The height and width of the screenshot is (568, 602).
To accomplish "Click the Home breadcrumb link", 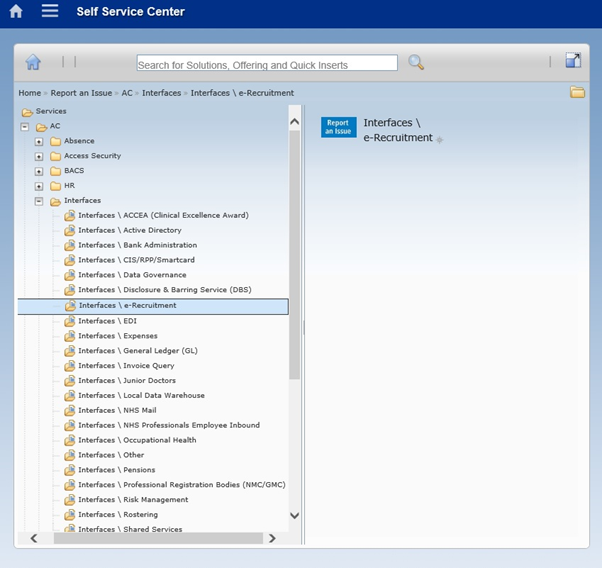I will coord(30,93).
